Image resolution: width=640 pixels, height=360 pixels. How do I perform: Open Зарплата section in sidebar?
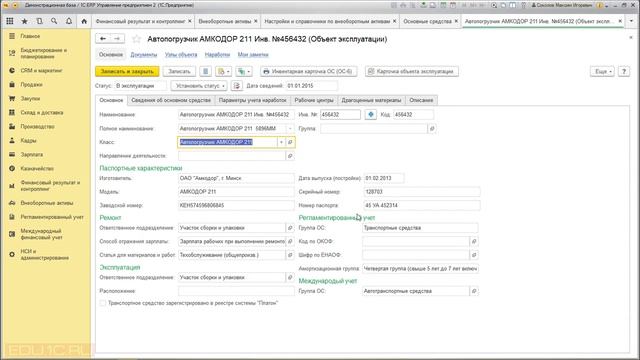pyautogui.click(x=32, y=155)
